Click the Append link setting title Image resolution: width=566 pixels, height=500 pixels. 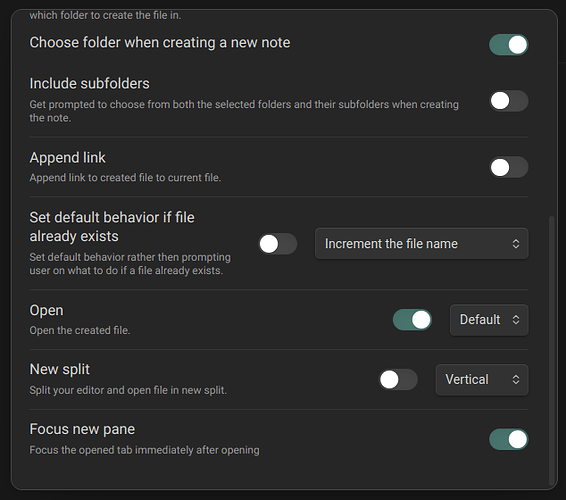click(68, 158)
